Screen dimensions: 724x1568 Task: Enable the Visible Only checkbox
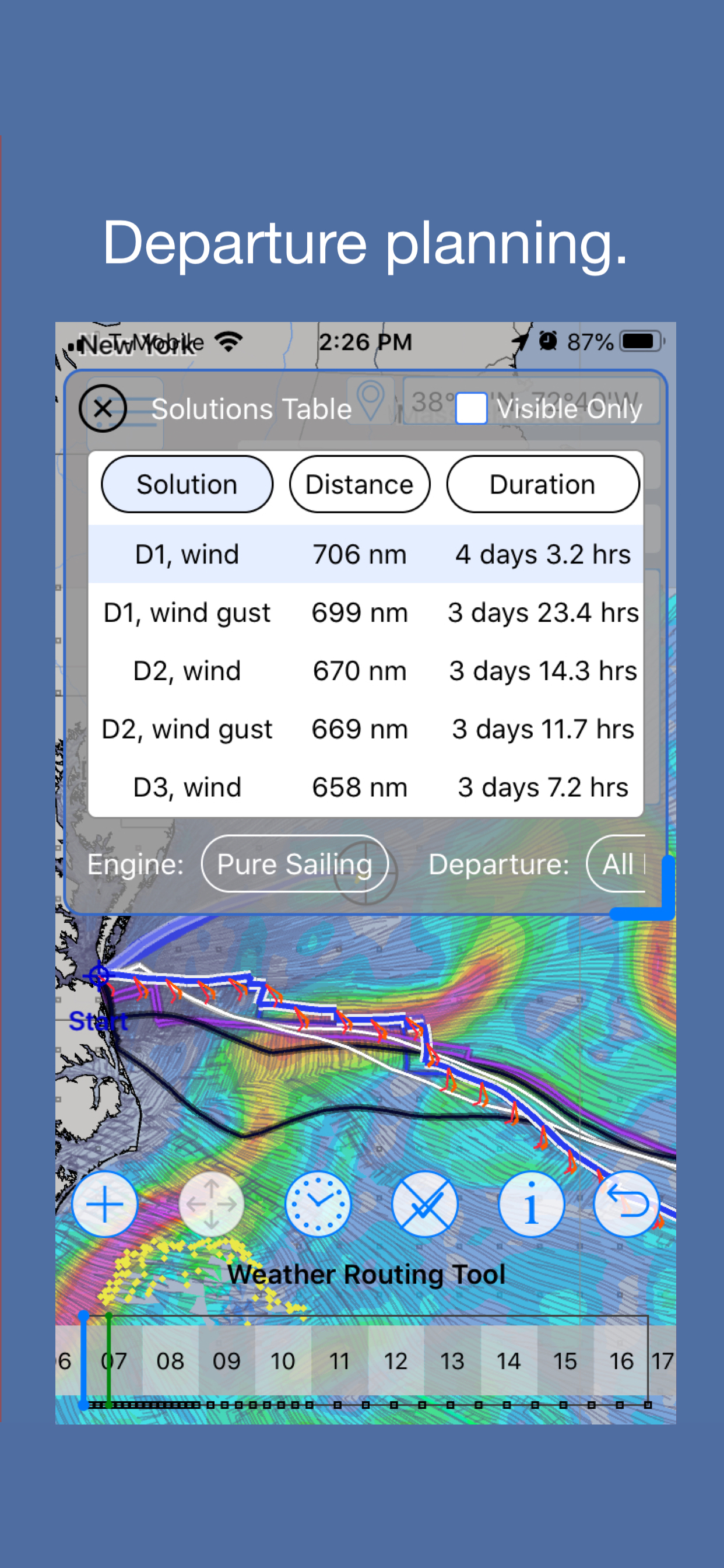471,408
